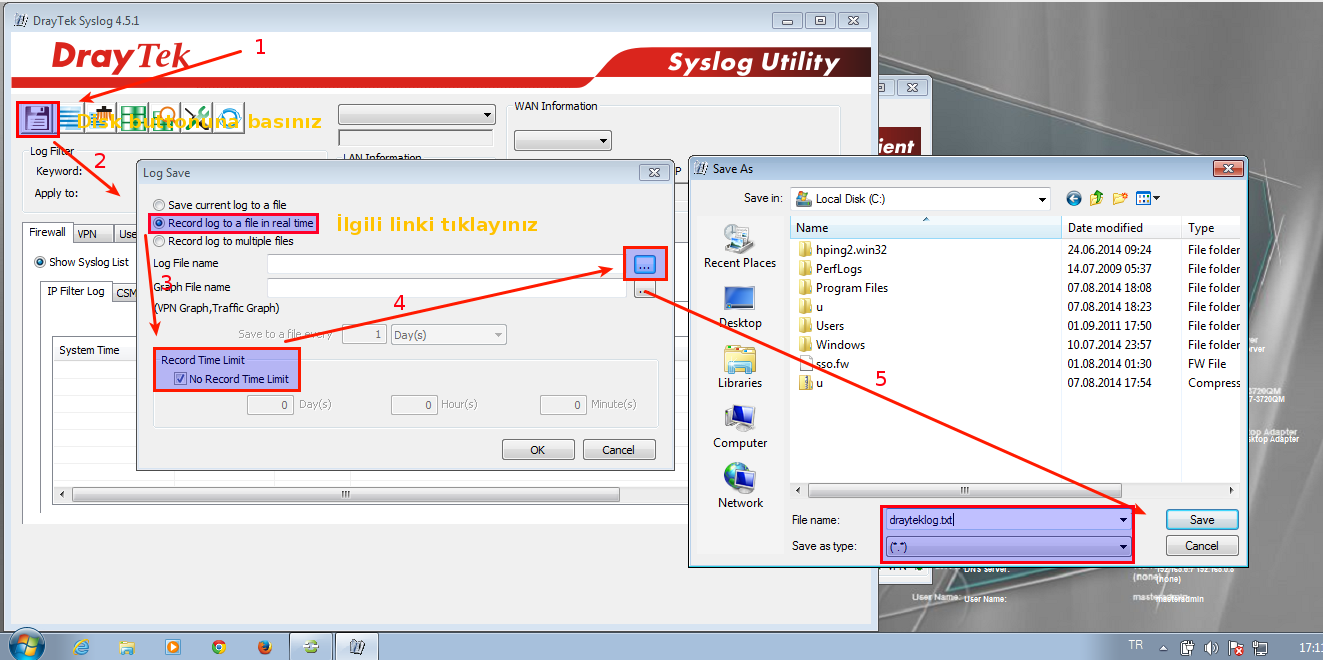Image resolution: width=1323 pixels, height=660 pixels.
Task: Switch to the VPN tab
Action: 87,234
